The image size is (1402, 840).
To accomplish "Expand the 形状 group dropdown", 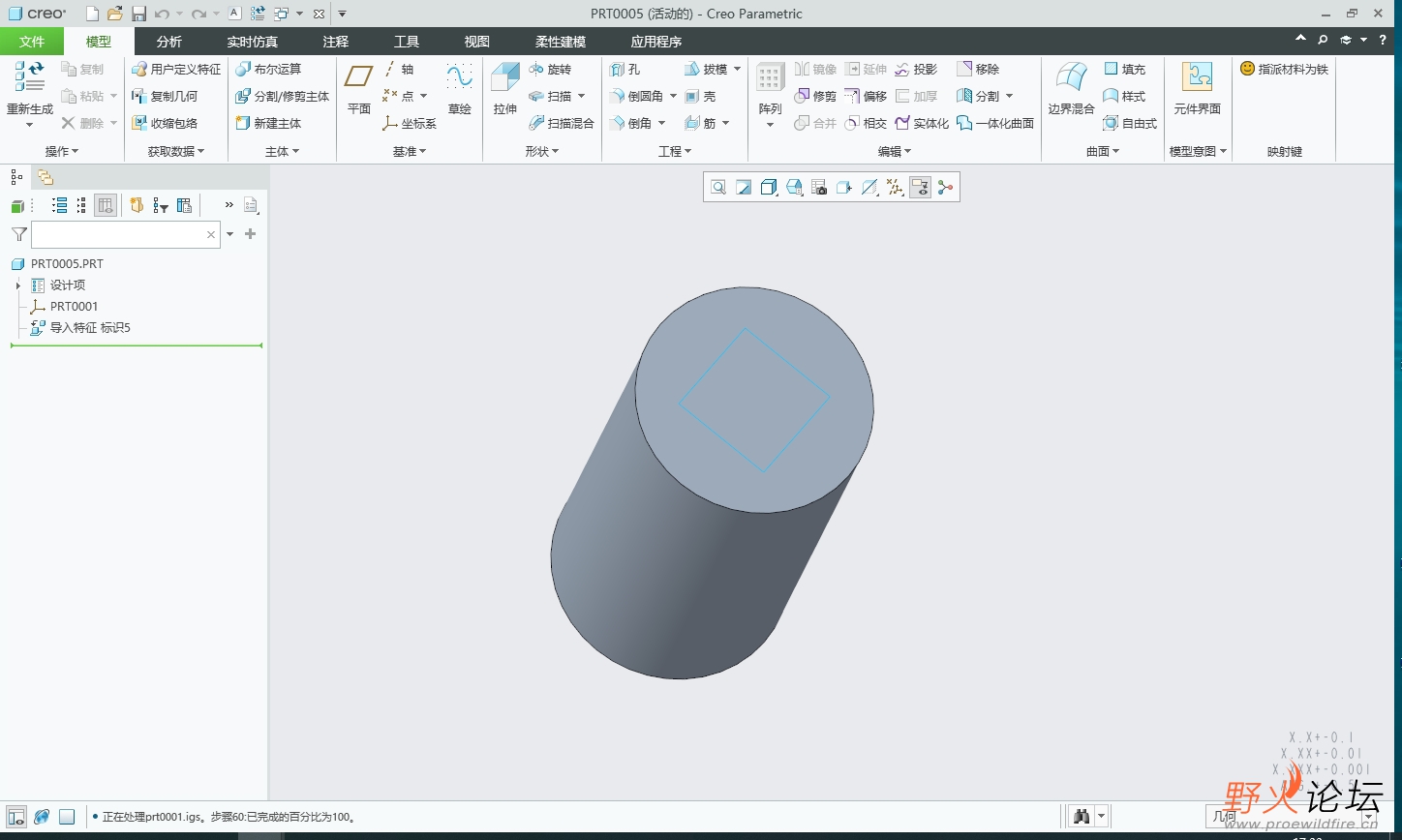I will pyautogui.click(x=542, y=152).
